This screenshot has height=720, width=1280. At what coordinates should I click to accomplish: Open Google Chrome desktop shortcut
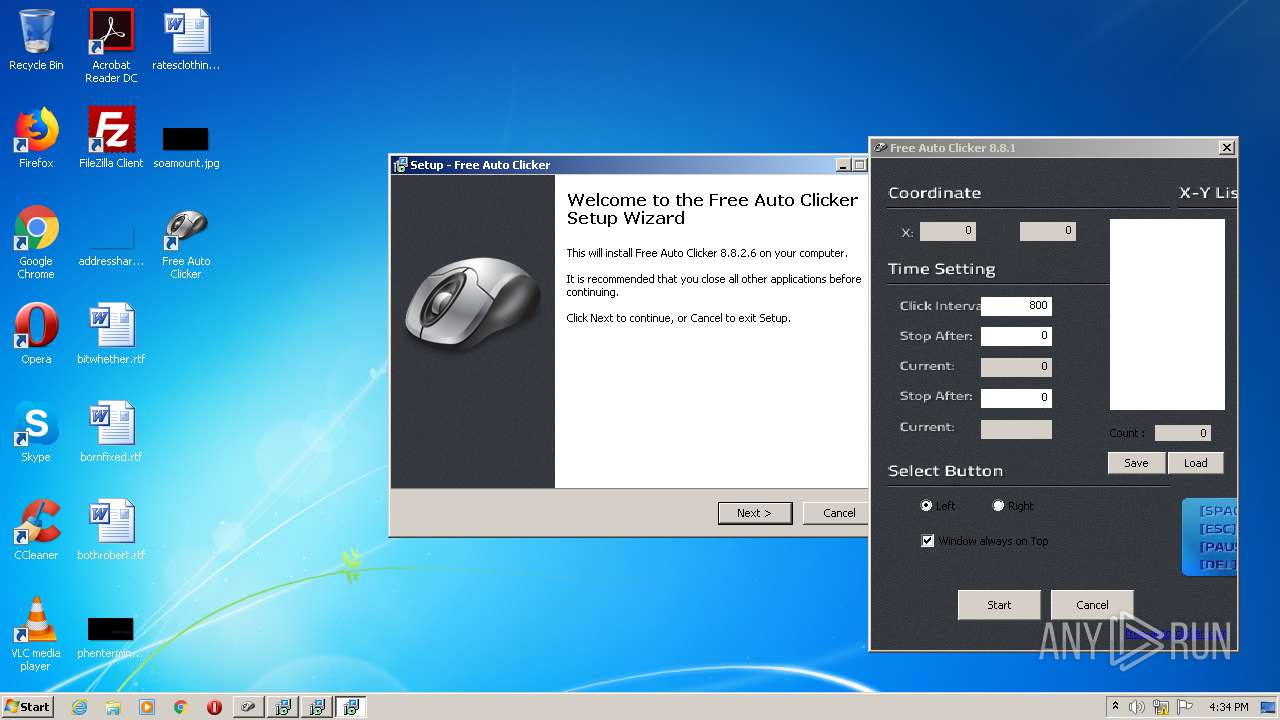[36, 242]
